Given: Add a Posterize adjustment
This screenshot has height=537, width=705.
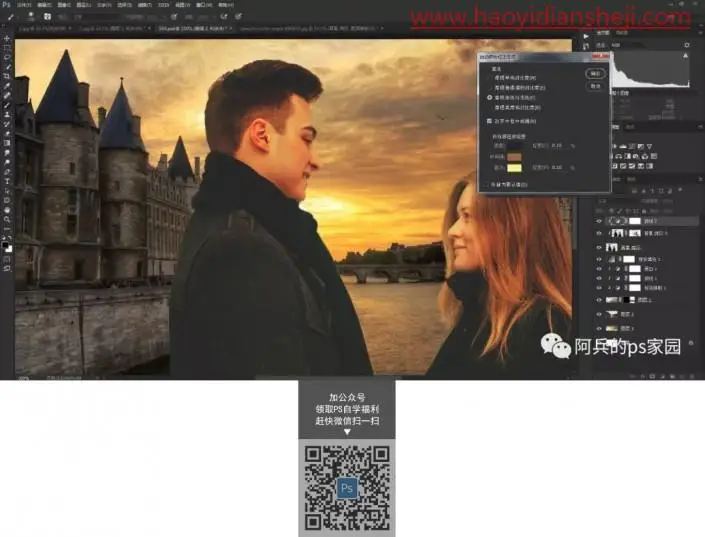Looking at the screenshot, I should tap(623, 166).
